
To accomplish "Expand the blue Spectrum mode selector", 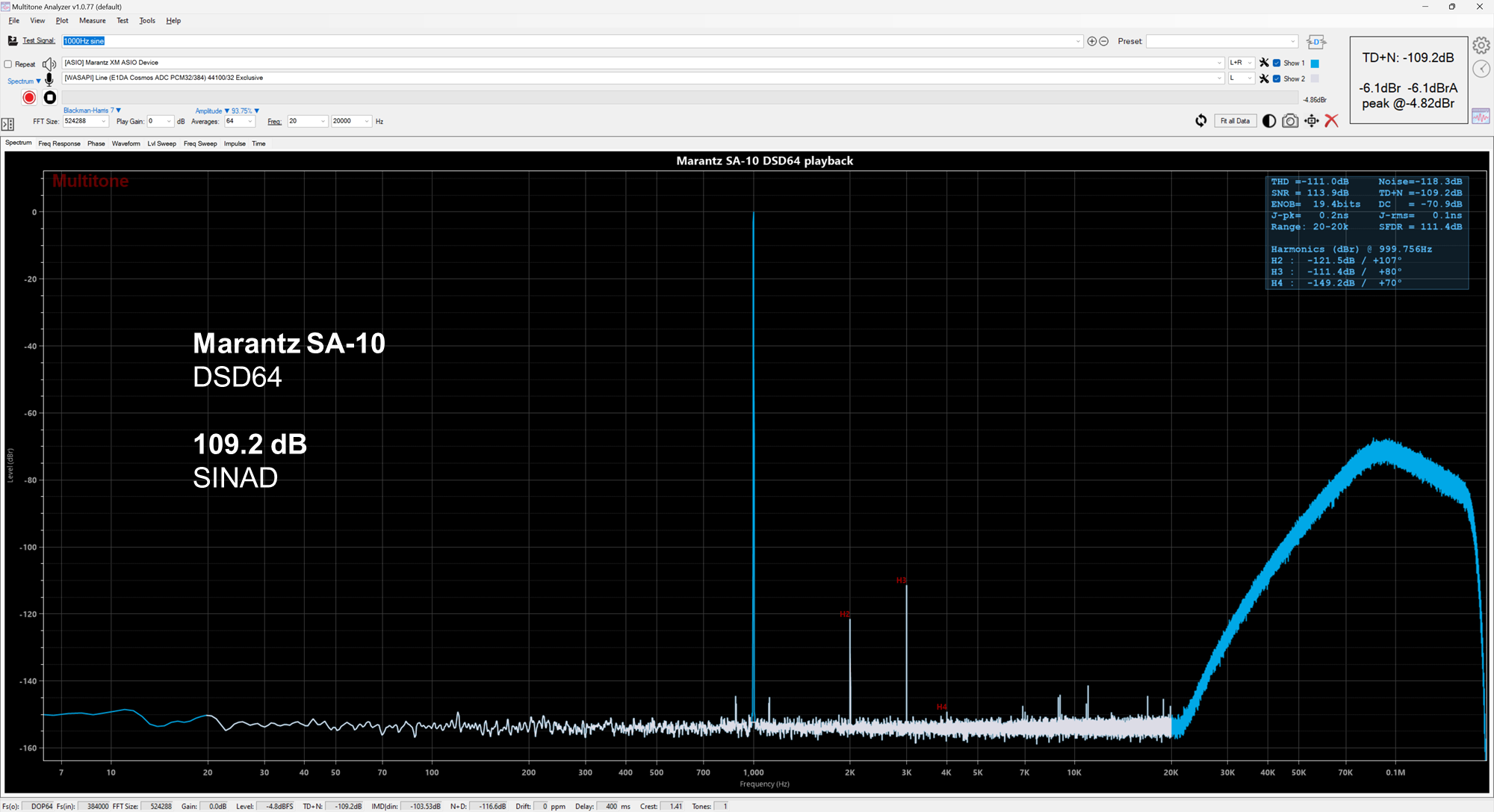I will pyautogui.click(x=24, y=81).
